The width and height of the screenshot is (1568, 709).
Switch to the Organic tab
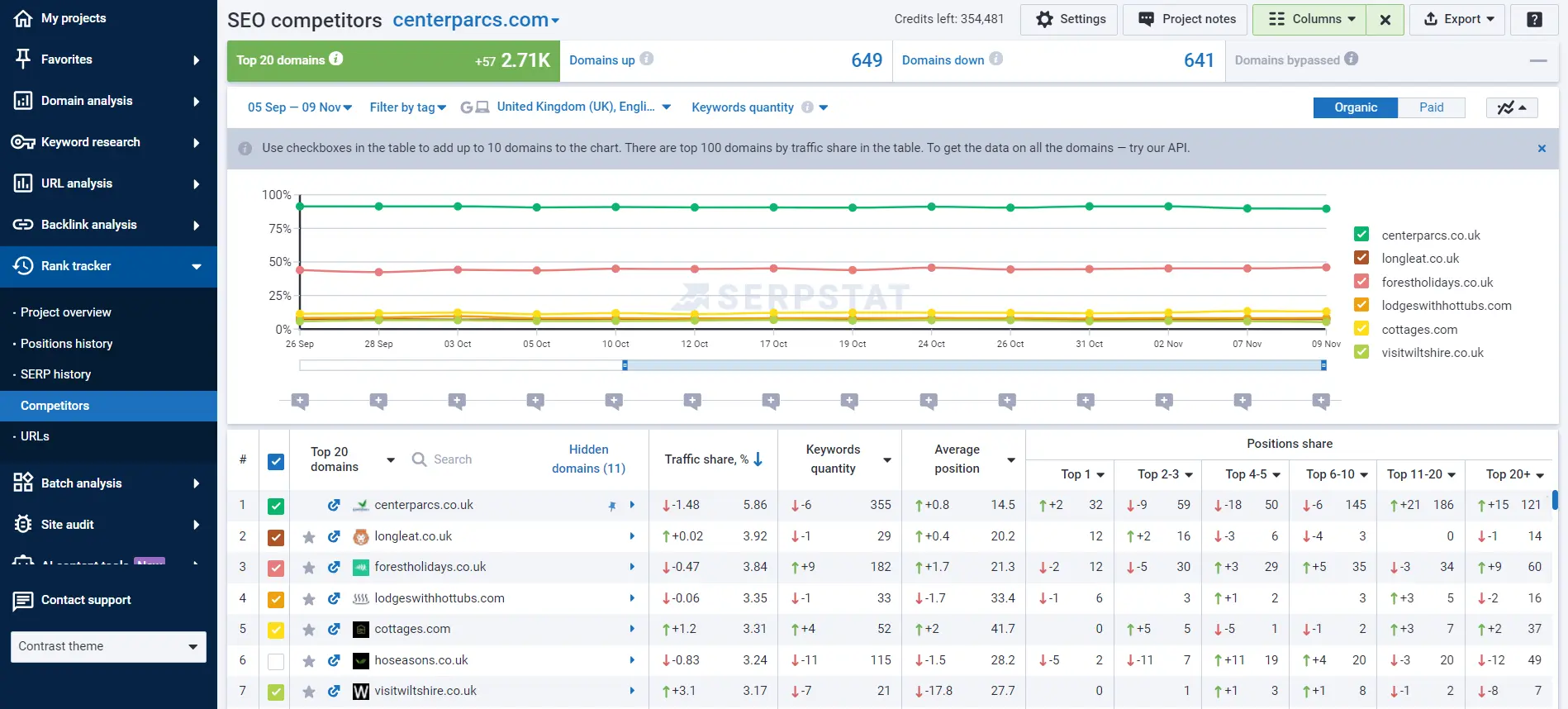pyautogui.click(x=1356, y=107)
